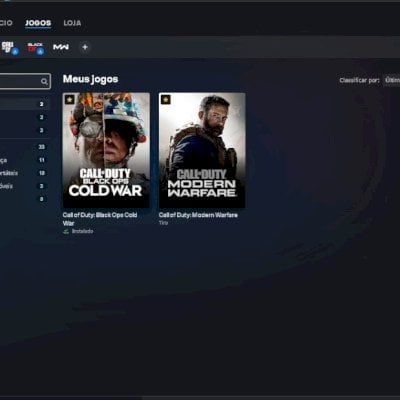Toggle favorite star on Modern Warfare cover
Image resolution: width=400 pixels, height=400 pixels.
(166, 99)
